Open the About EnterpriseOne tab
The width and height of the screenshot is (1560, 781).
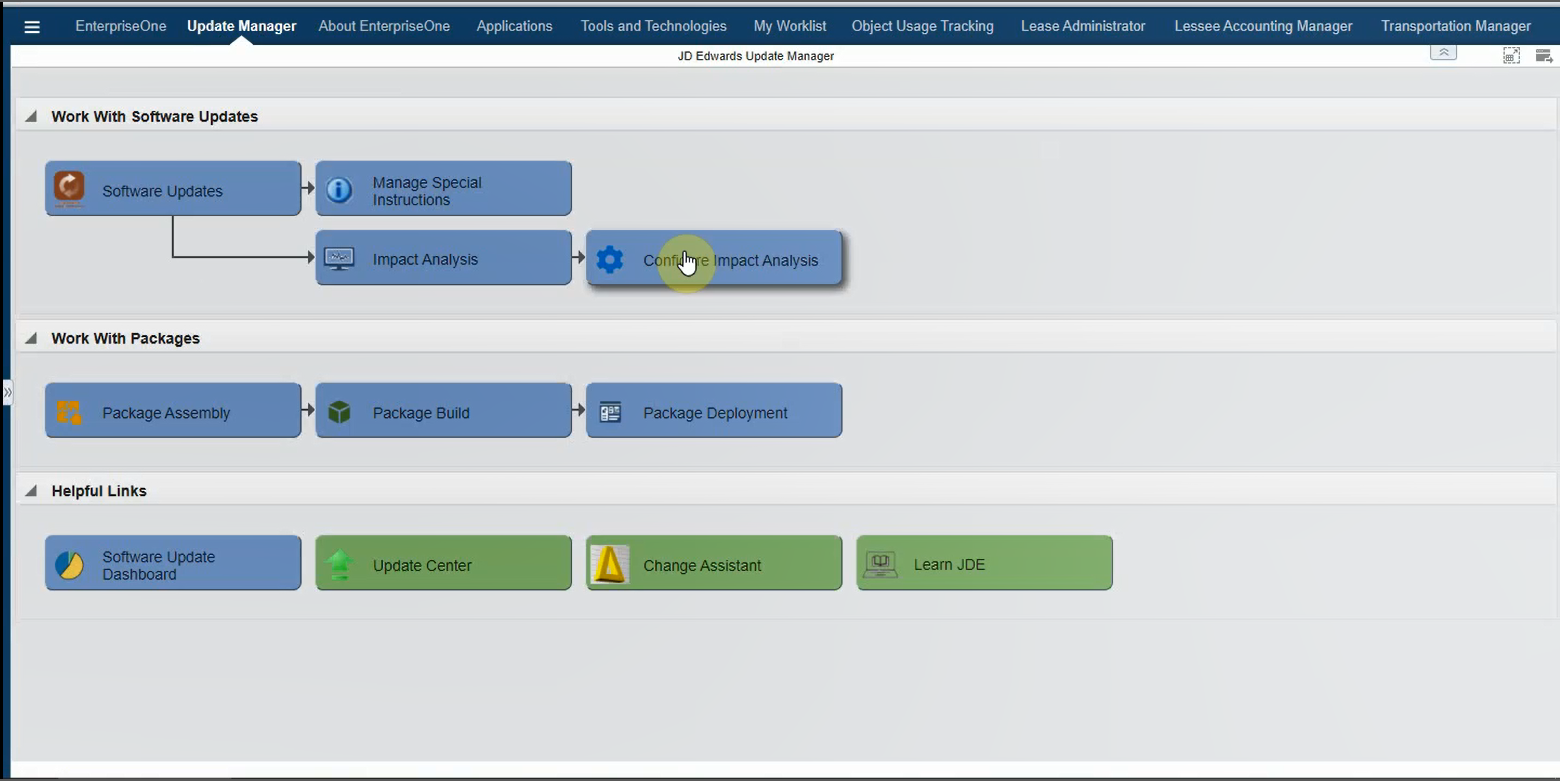(x=384, y=26)
